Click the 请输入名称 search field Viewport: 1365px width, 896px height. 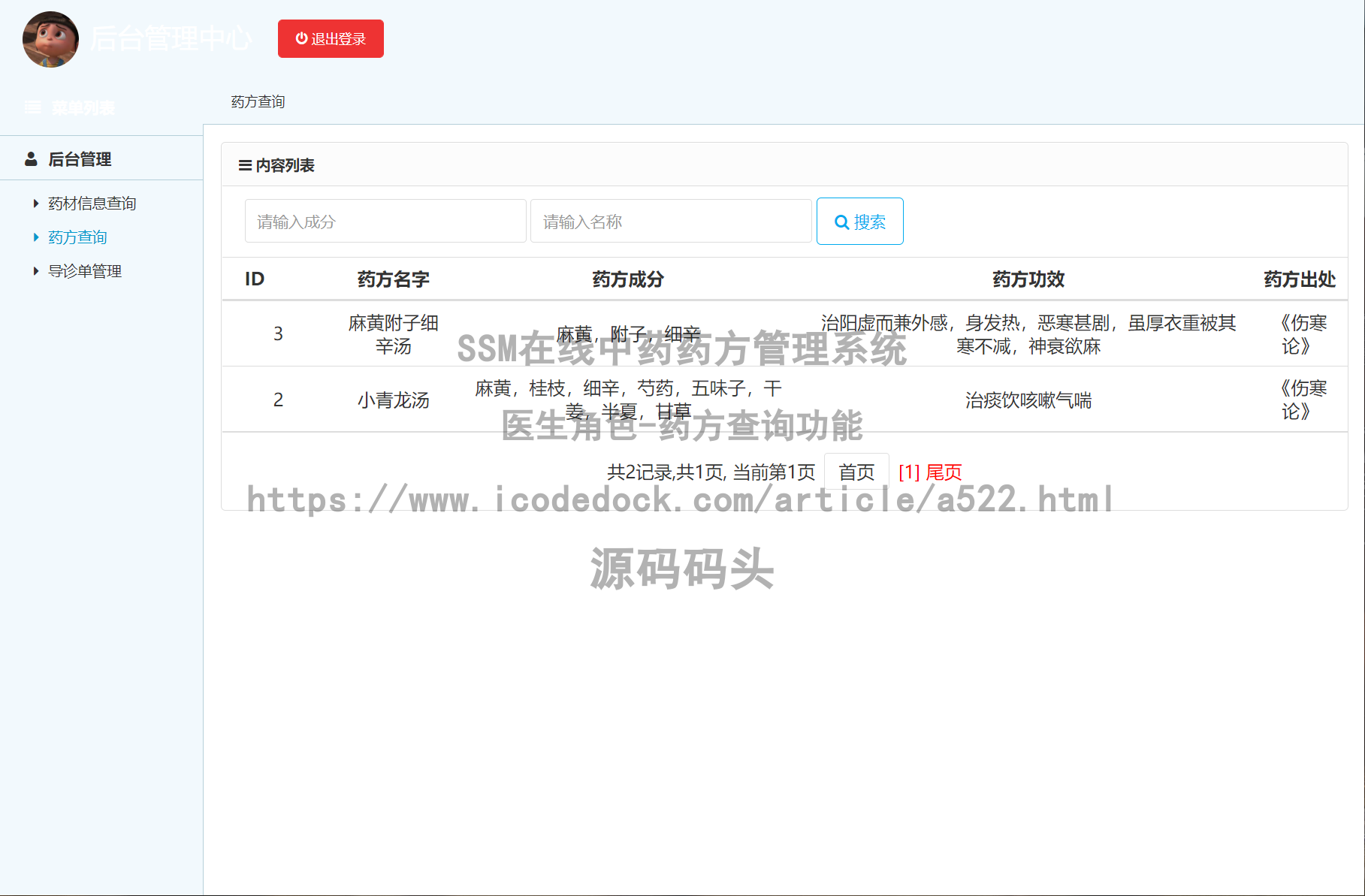(670, 221)
